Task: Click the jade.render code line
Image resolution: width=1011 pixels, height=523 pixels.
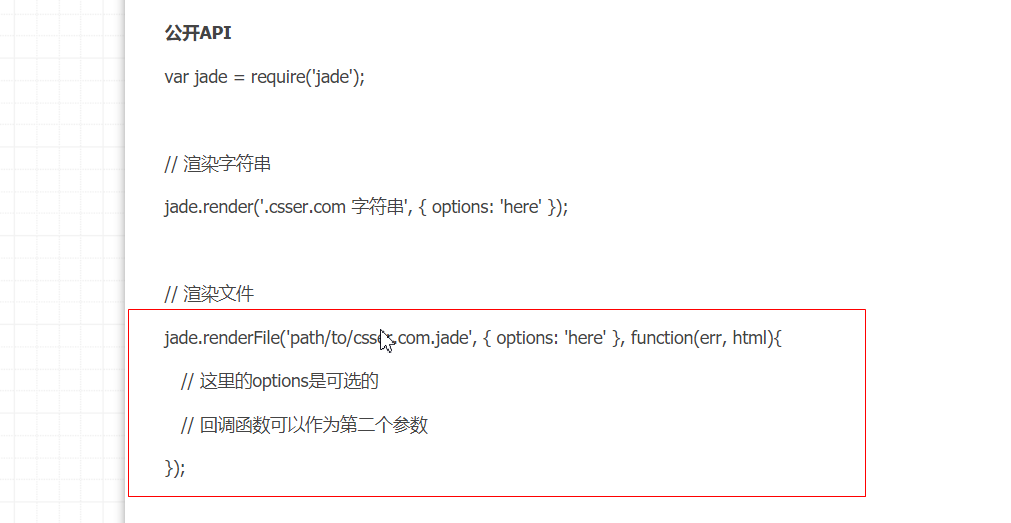Action: [x=366, y=207]
